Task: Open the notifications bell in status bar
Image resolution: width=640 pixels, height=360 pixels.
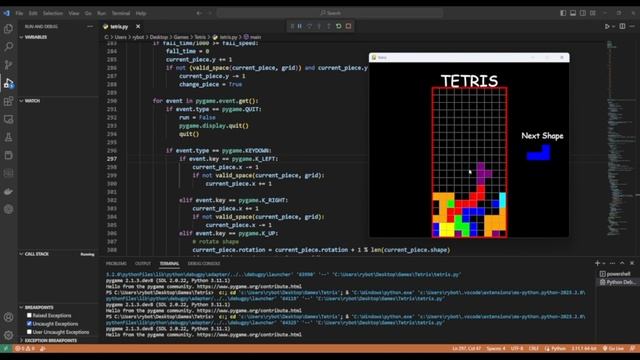Action: tap(632, 349)
